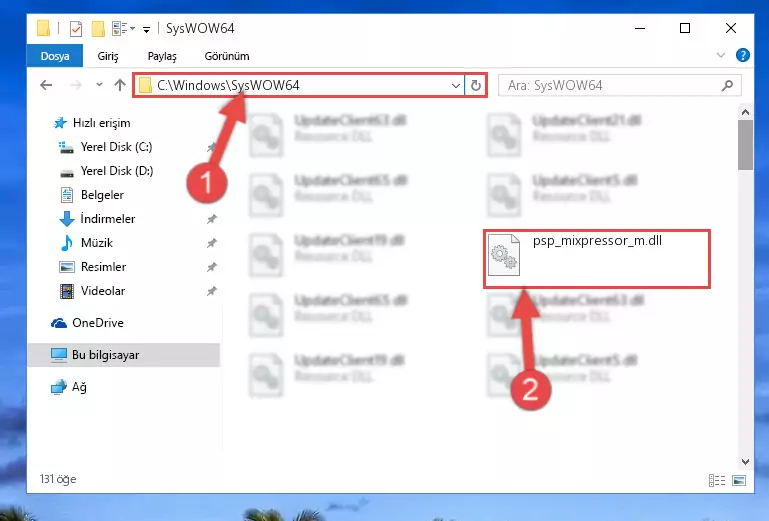769x521 pixels.
Task: Click scrollbar down arrow in file list
Action: pyautogui.click(x=745, y=462)
